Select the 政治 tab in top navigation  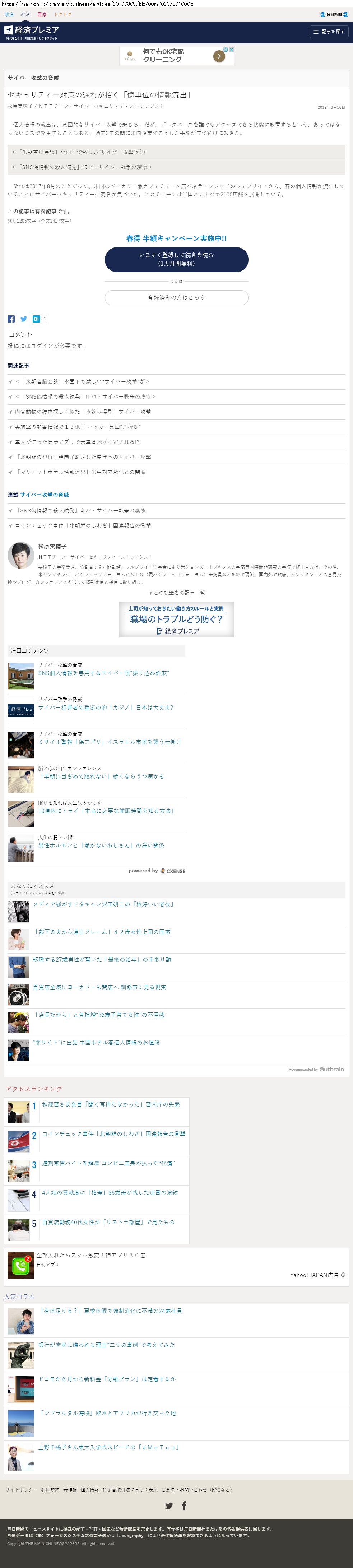tap(9, 14)
